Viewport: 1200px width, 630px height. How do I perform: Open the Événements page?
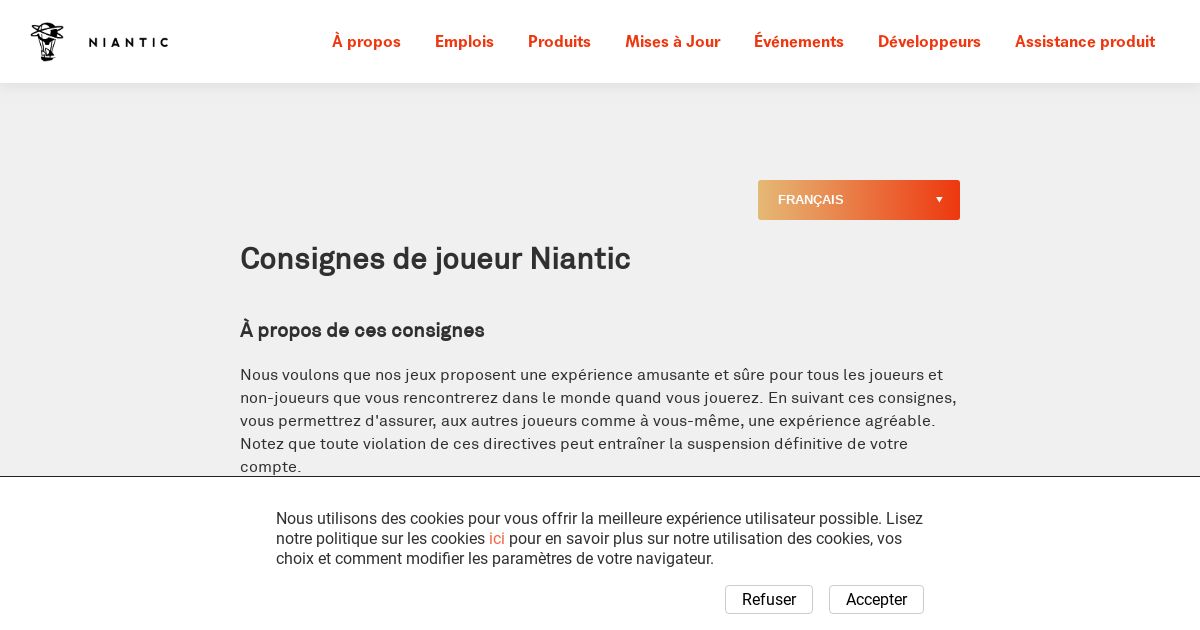coord(798,41)
